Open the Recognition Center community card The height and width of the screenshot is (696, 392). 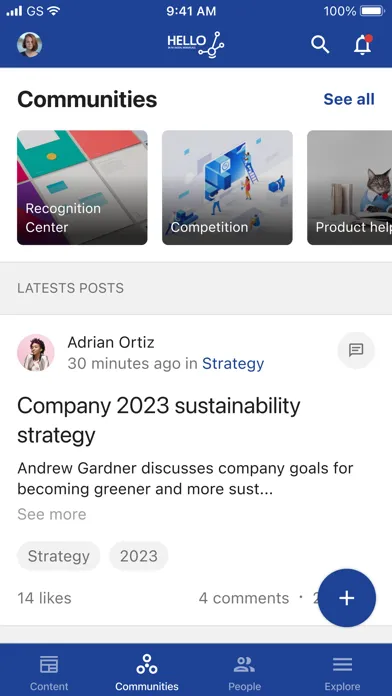82,187
